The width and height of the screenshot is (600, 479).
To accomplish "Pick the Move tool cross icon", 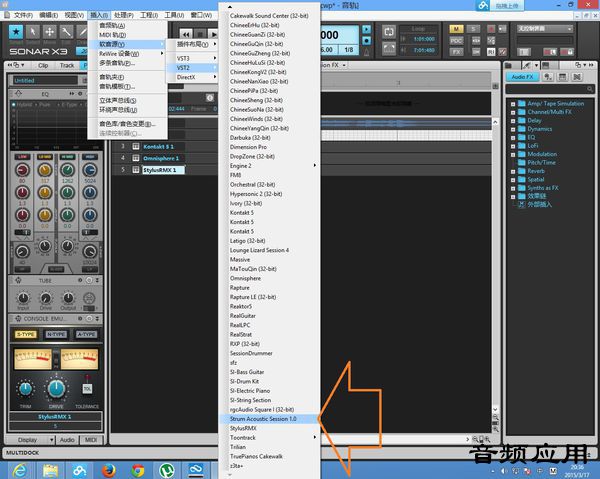I will [x=50, y=32].
